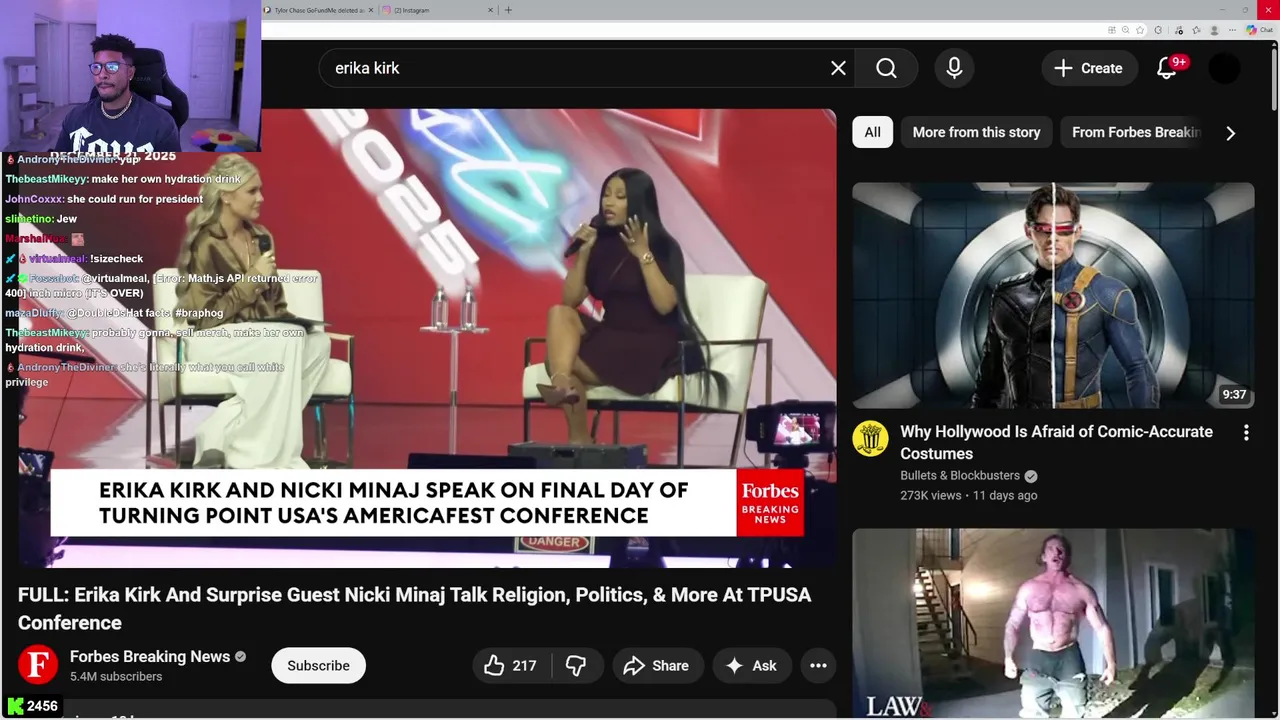Open browser settings and more menu
This screenshot has height=720, width=1280.
(x=1232, y=30)
